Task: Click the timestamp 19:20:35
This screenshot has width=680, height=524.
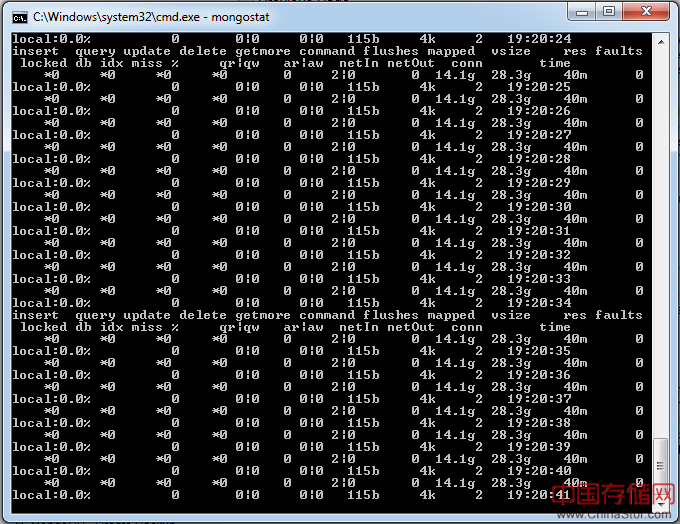Action: (x=539, y=351)
